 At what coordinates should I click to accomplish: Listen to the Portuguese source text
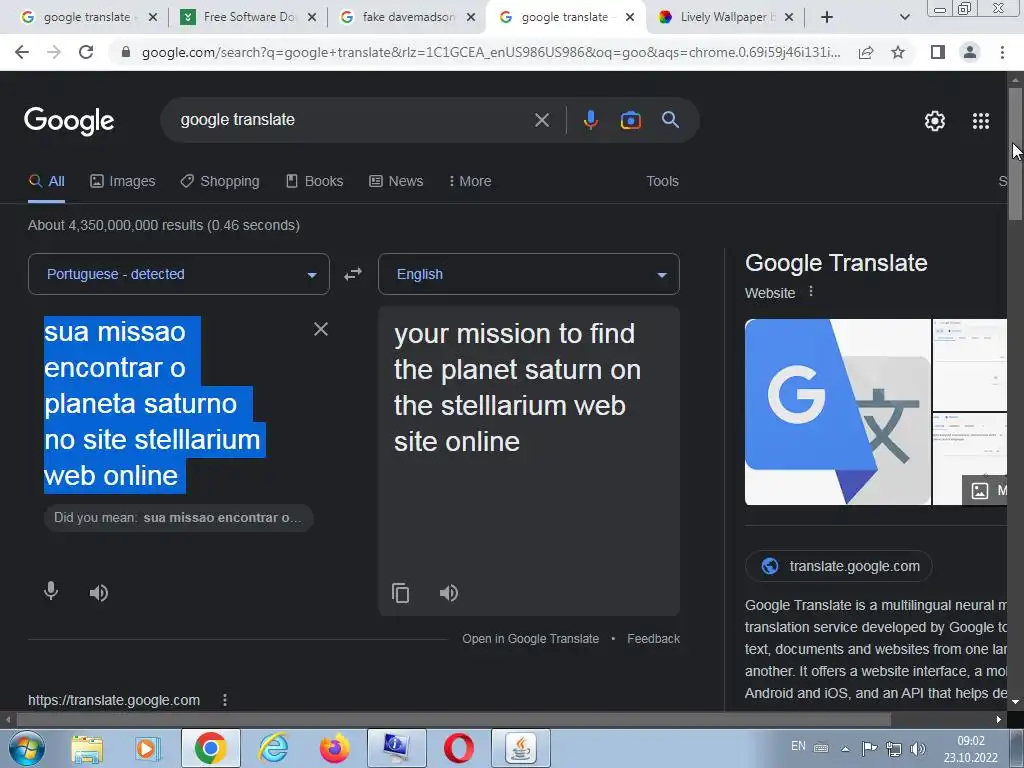99,593
